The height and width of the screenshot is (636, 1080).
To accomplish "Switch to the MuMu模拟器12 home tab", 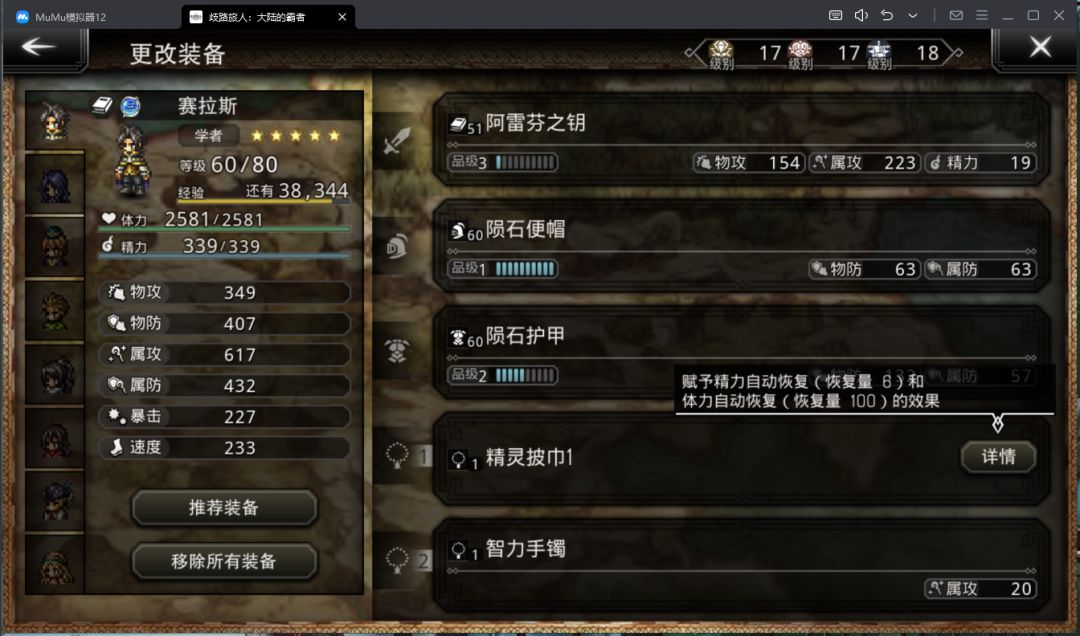I will 71,17.
